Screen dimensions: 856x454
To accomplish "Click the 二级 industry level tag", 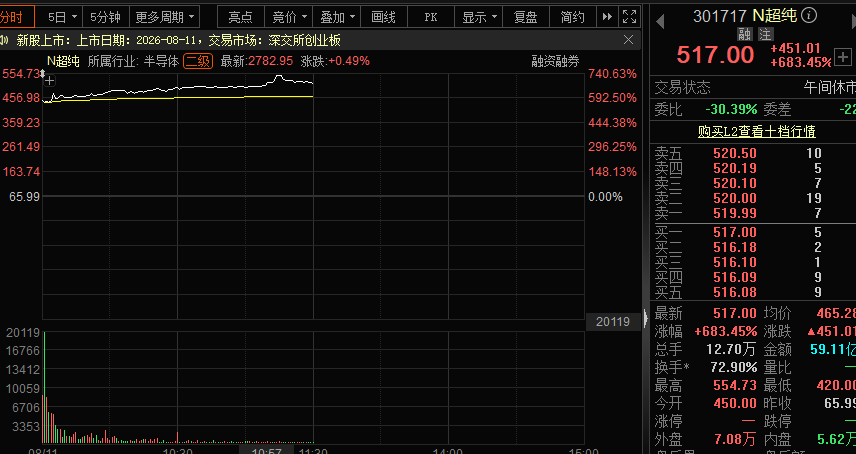I will pyautogui.click(x=198, y=61).
